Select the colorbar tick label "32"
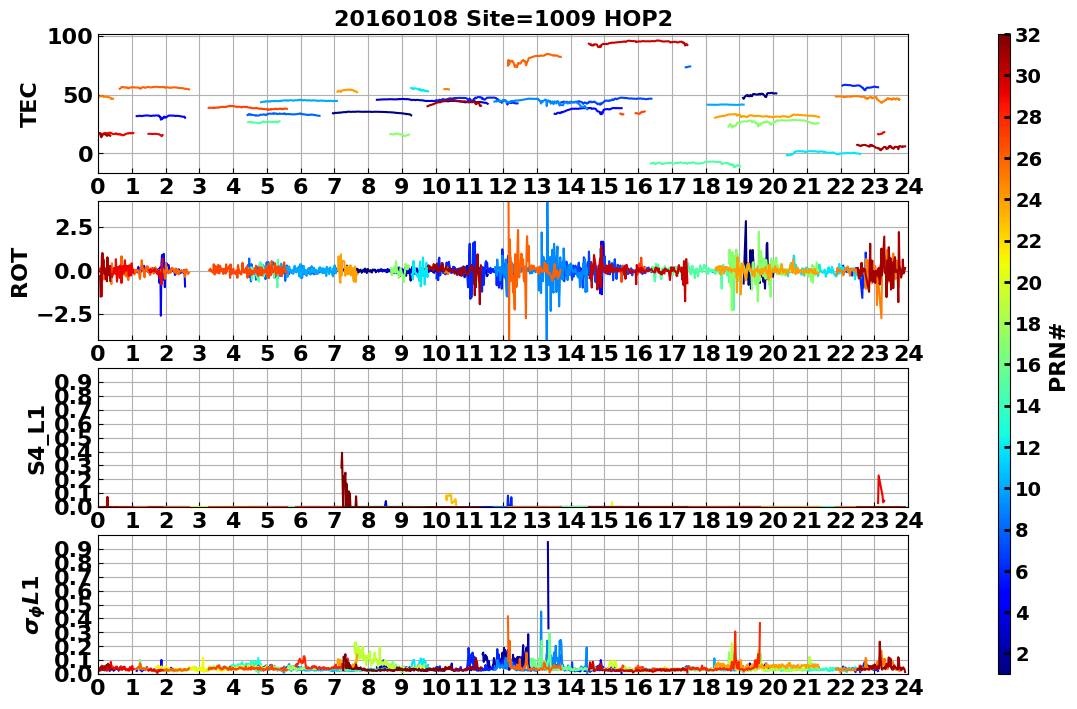 (x=1028, y=35)
